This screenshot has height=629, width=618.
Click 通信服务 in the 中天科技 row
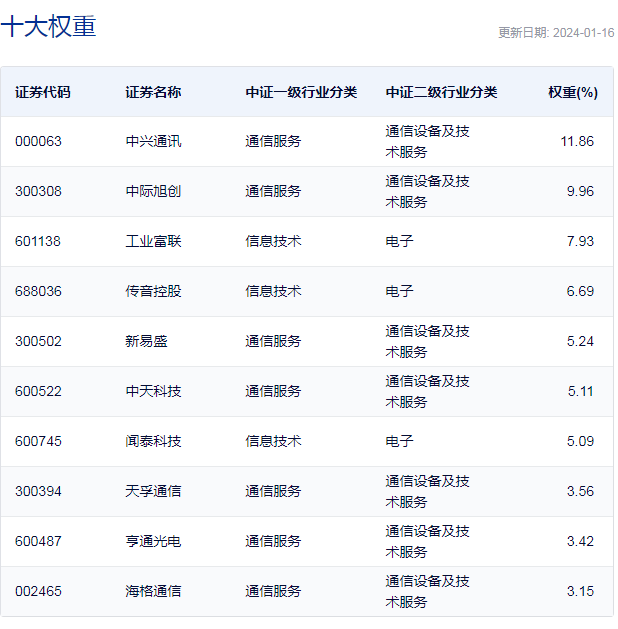point(273,391)
